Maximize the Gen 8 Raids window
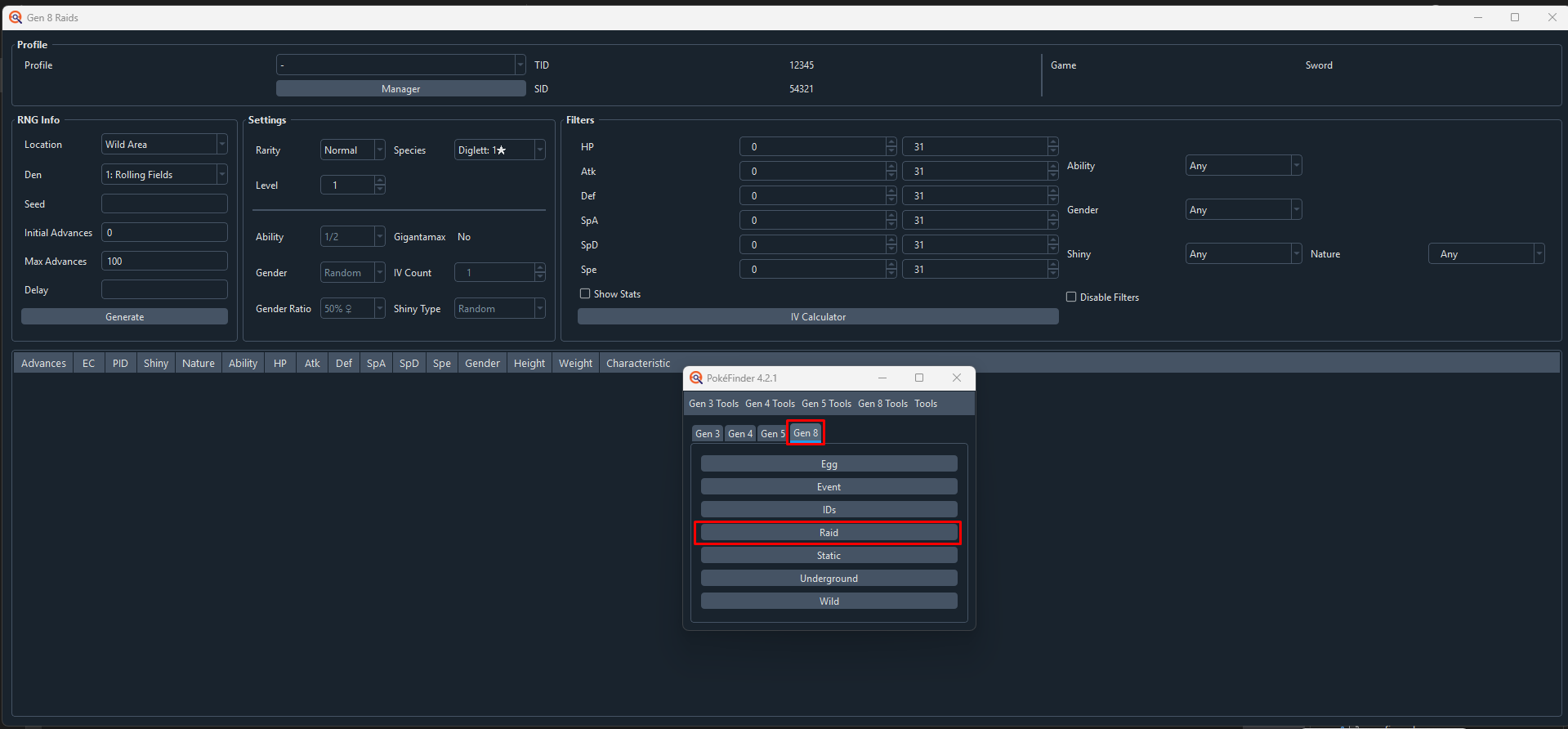Viewport: 1568px width, 729px height. (1515, 17)
